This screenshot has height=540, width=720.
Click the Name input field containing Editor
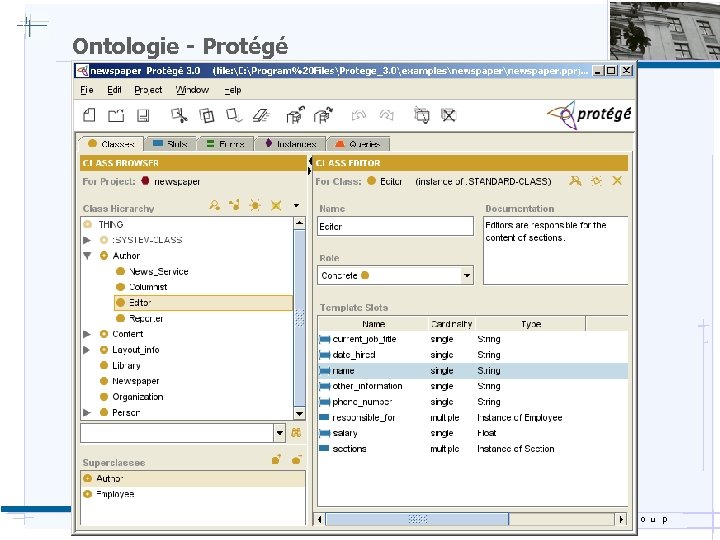[x=395, y=226]
